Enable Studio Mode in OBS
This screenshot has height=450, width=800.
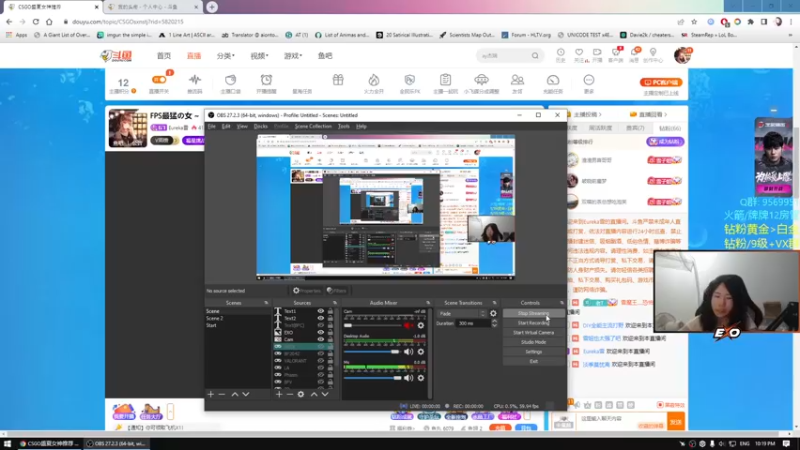[534, 342]
